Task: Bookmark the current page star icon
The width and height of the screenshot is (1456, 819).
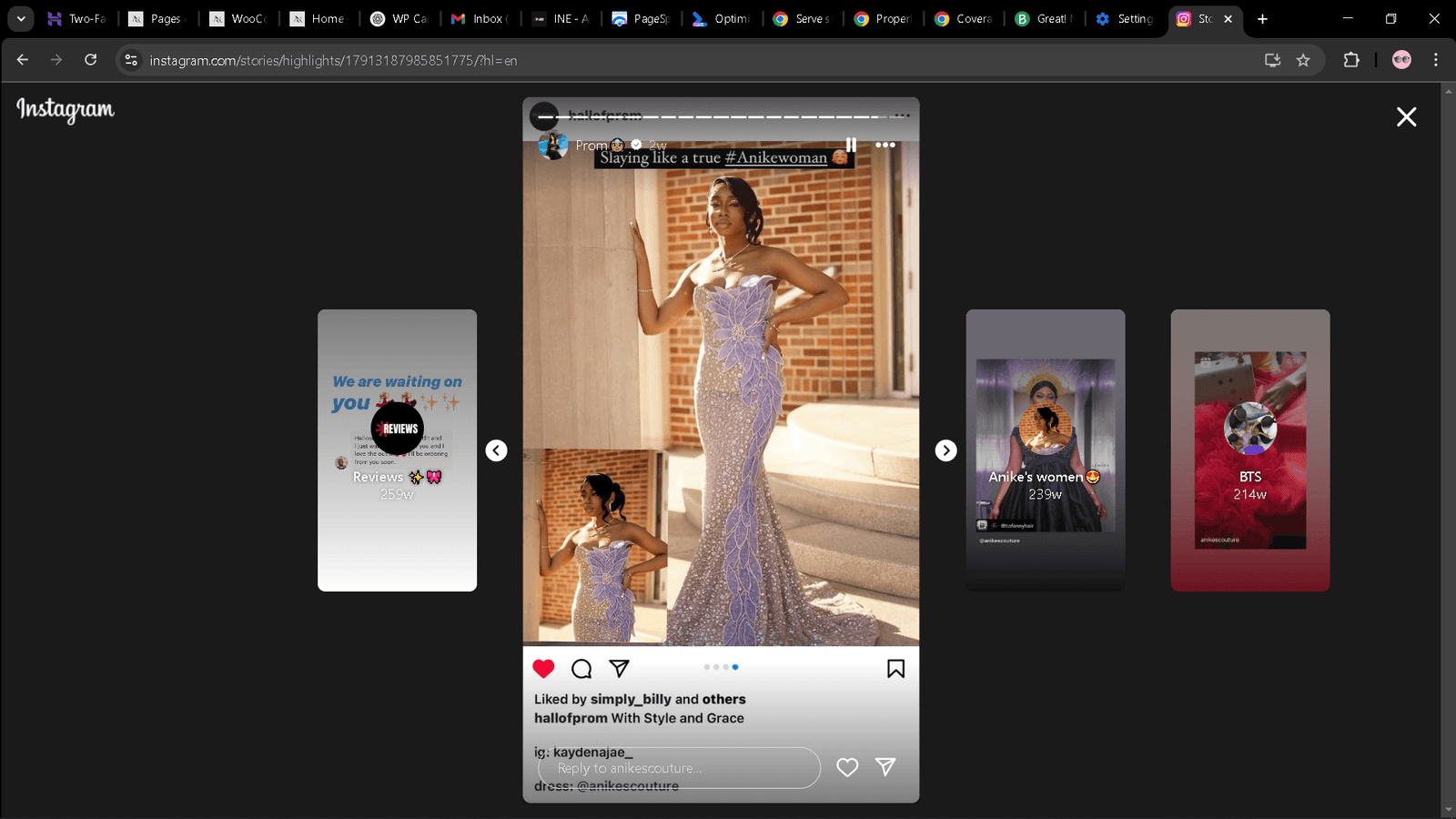Action: 1303,60
